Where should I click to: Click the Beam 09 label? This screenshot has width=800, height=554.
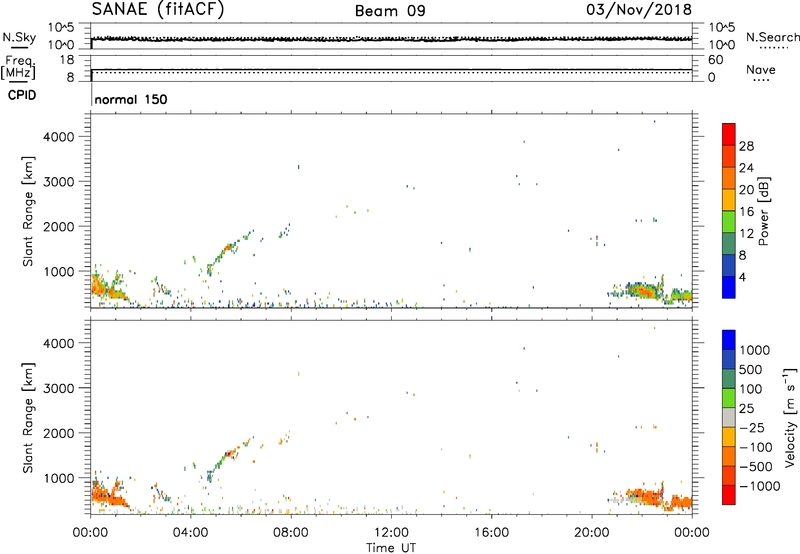point(390,11)
